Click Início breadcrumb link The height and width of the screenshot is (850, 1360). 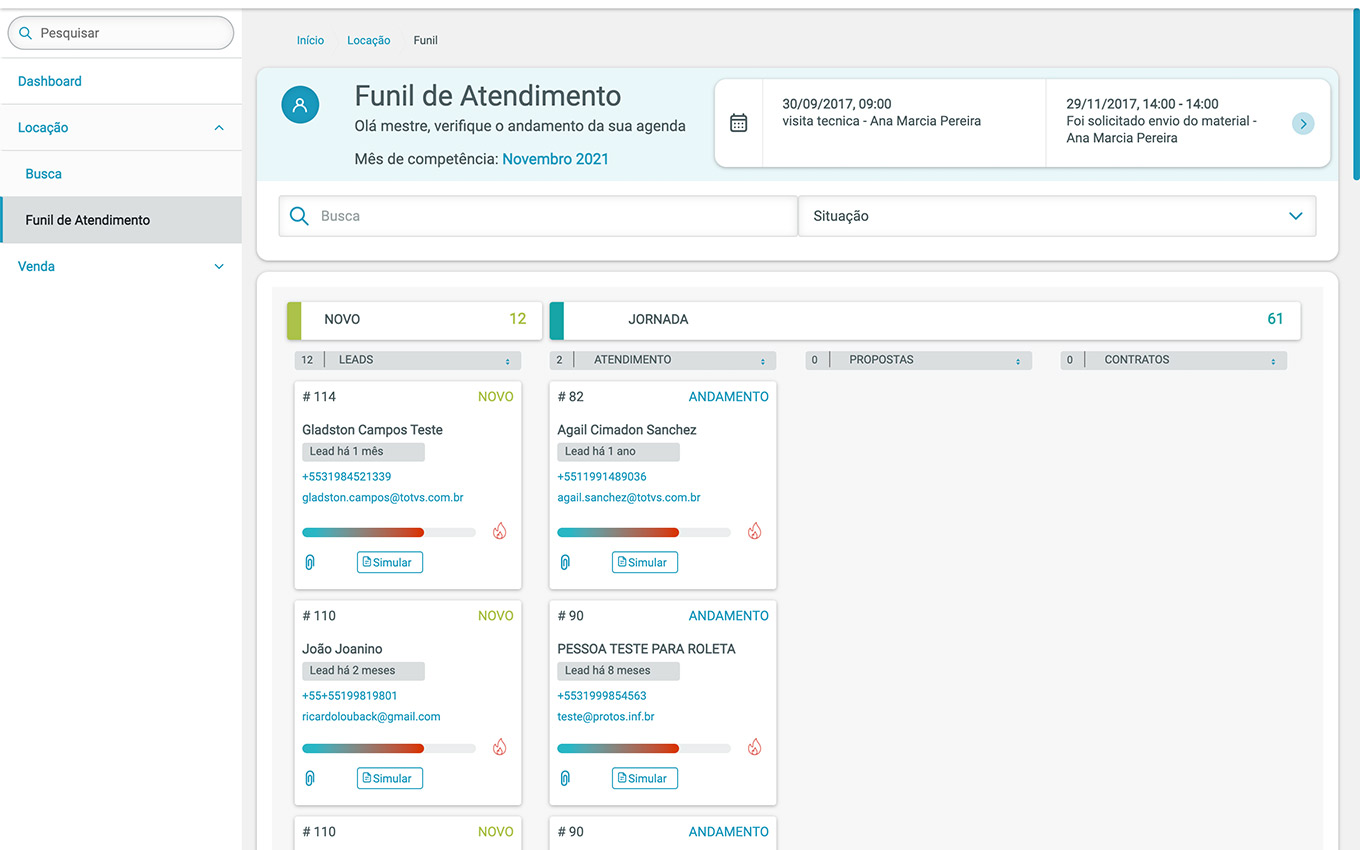pyautogui.click(x=310, y=41)
